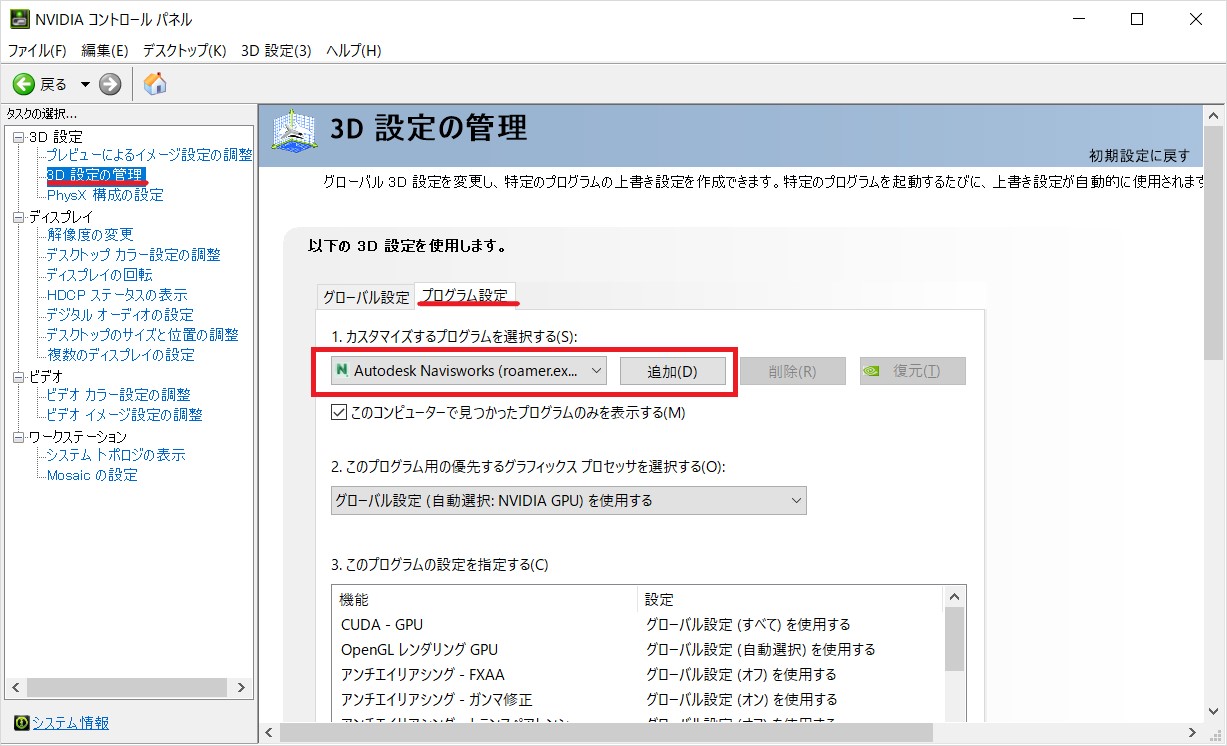The width and height of the screenshot is (1227, 746).
Task: Select the CUDA - GPU settings row
Action: click(x=638, y=625)
